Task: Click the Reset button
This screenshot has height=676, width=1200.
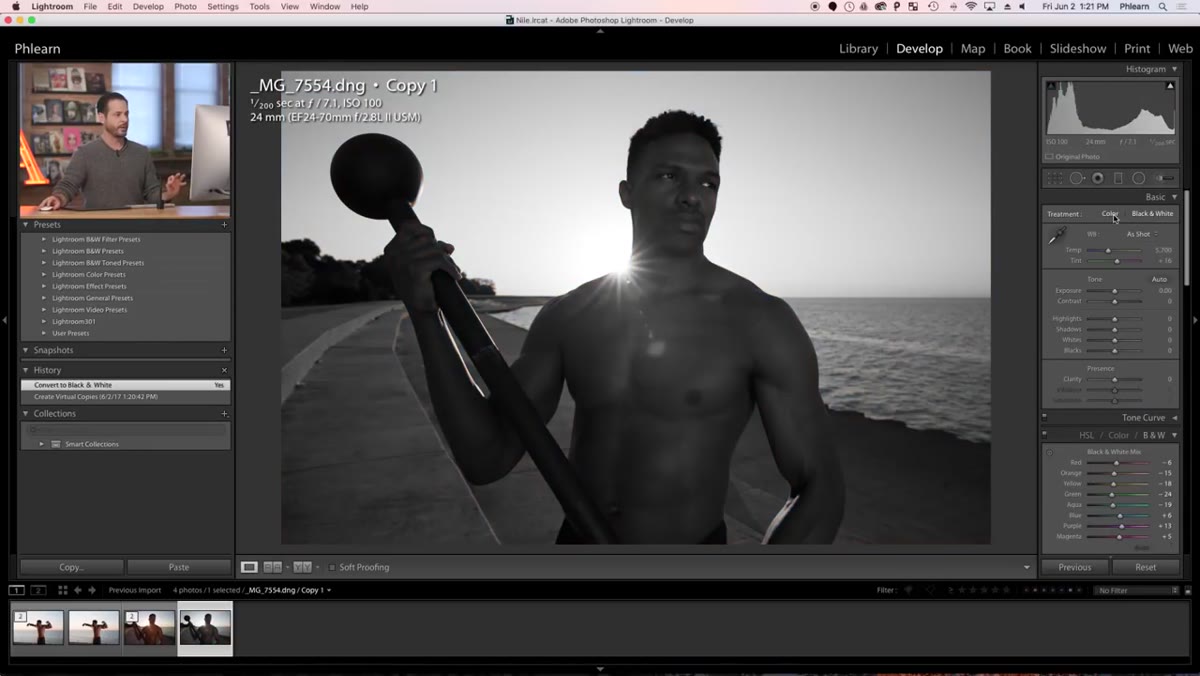Action: [1146, 567]
